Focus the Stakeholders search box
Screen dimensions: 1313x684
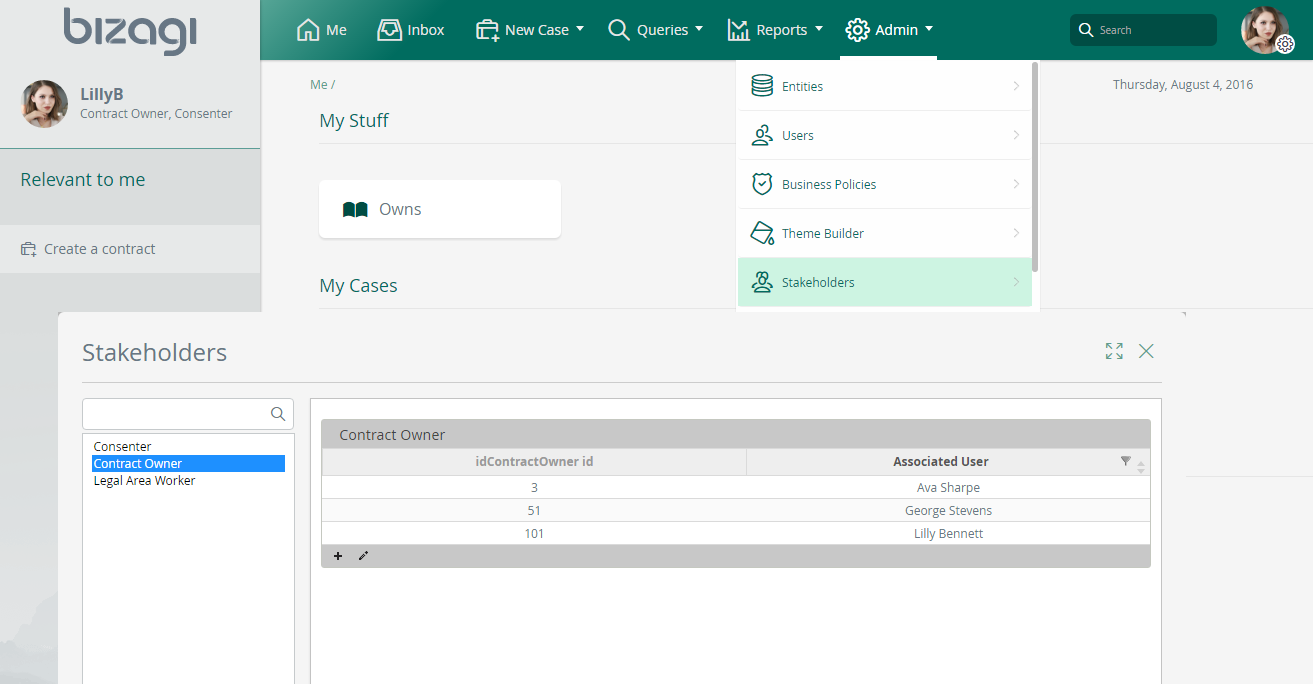point(188,414)
